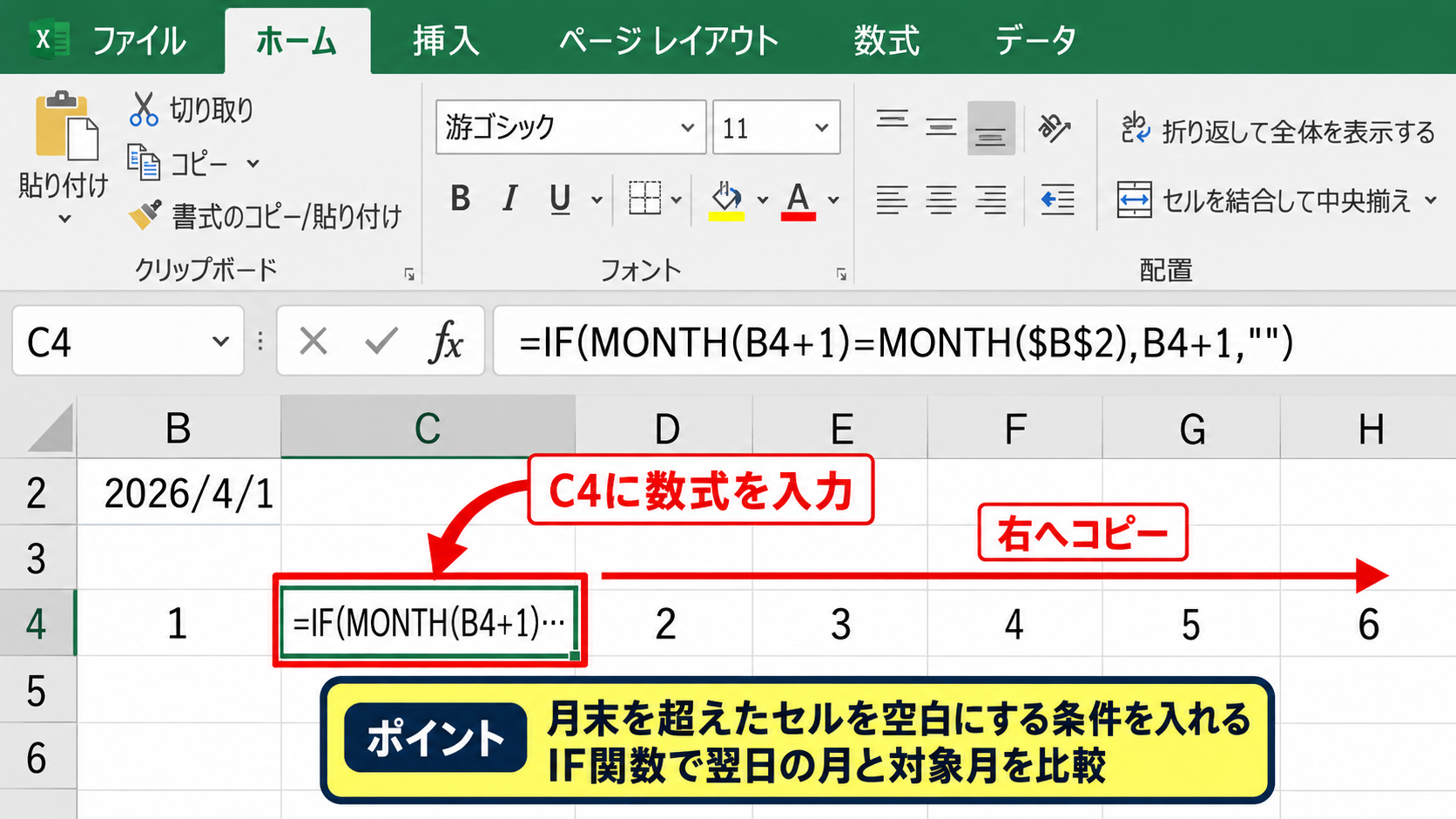Open the merge cells dropdown arrow
The image size is (1456, 819).
pyautogui.click(x=1431, y=200)
